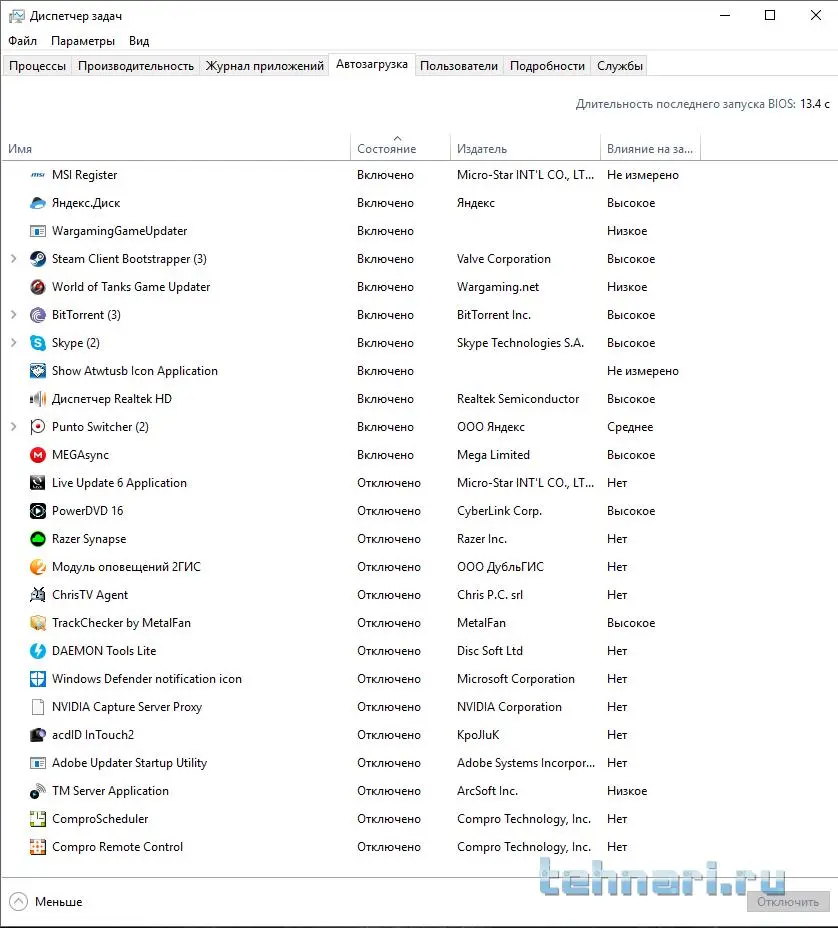
Task: Sort by the Имя column header
Action: (176, 149)
